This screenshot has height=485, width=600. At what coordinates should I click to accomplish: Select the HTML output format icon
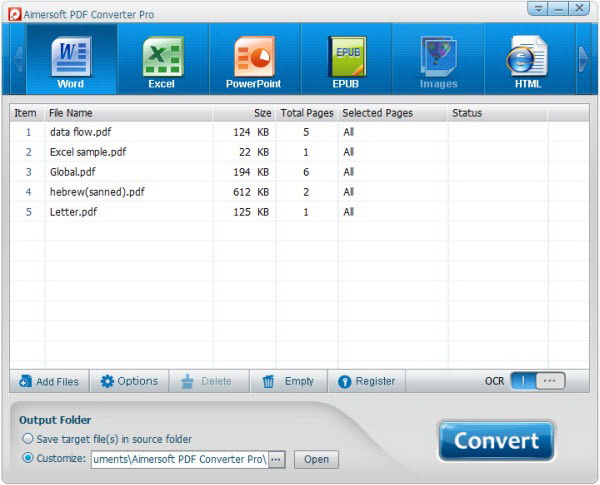tap(527, 56)
